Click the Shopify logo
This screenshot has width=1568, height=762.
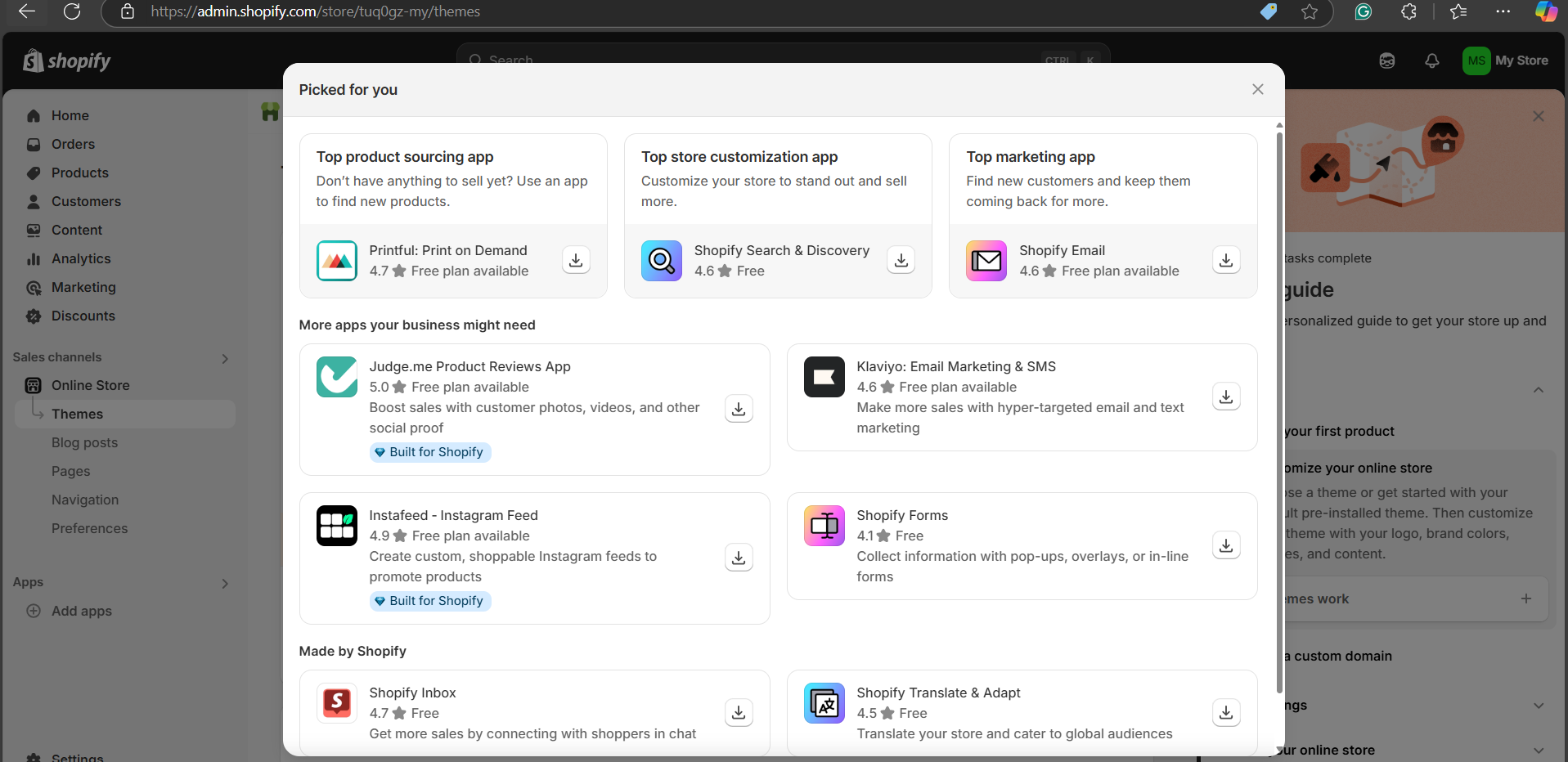click(x=67, y=61)
